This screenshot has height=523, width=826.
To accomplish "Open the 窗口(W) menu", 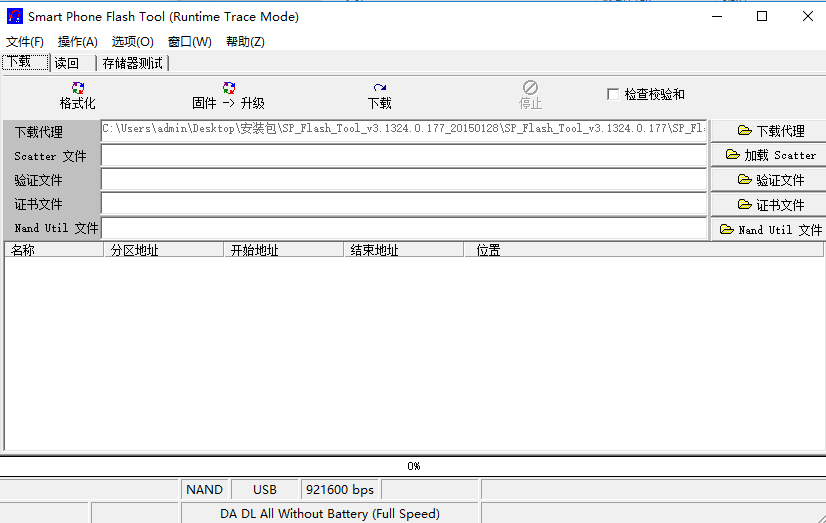I will (x=190, y=42).
